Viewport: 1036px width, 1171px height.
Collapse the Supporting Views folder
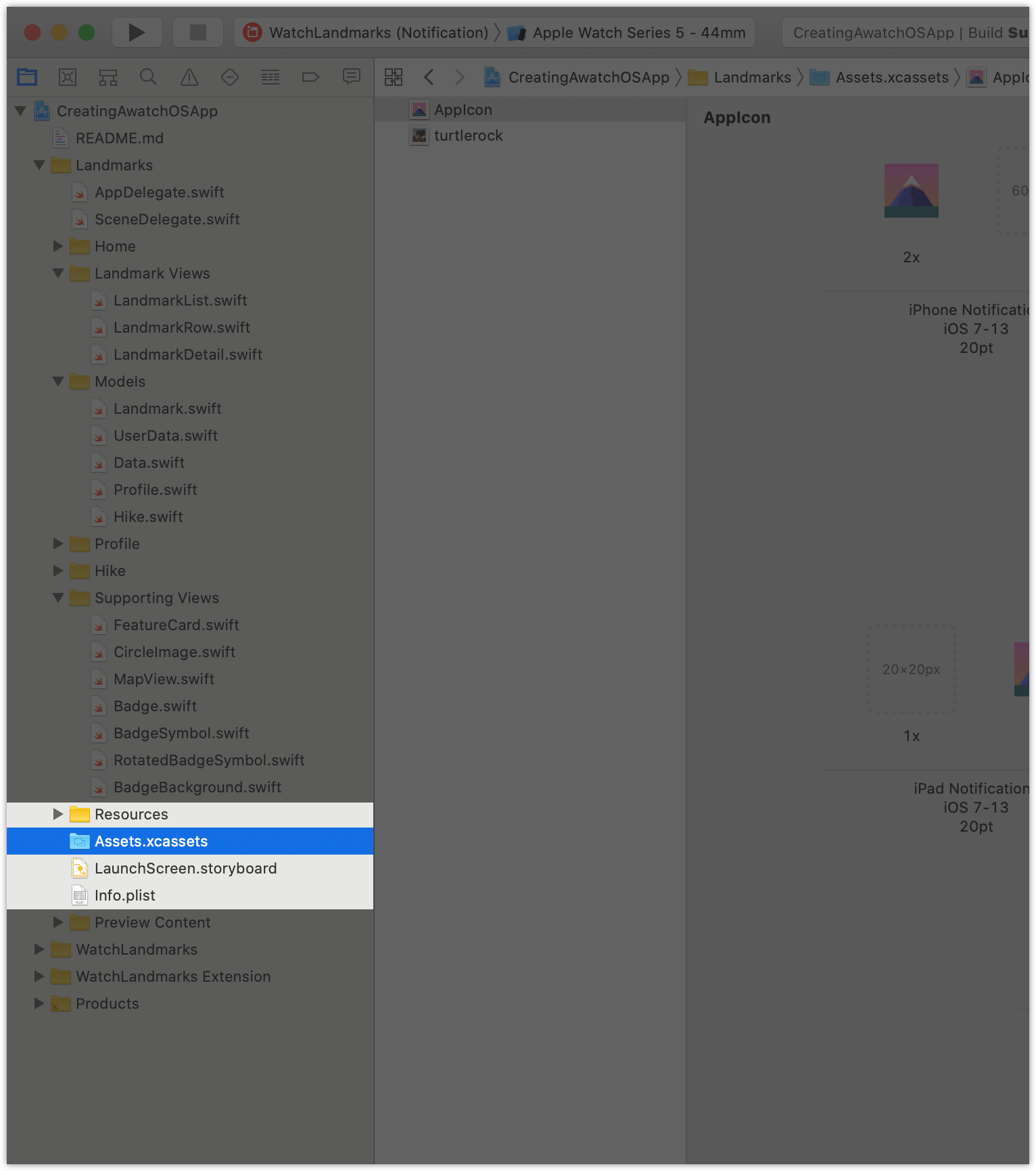point(58,597)
